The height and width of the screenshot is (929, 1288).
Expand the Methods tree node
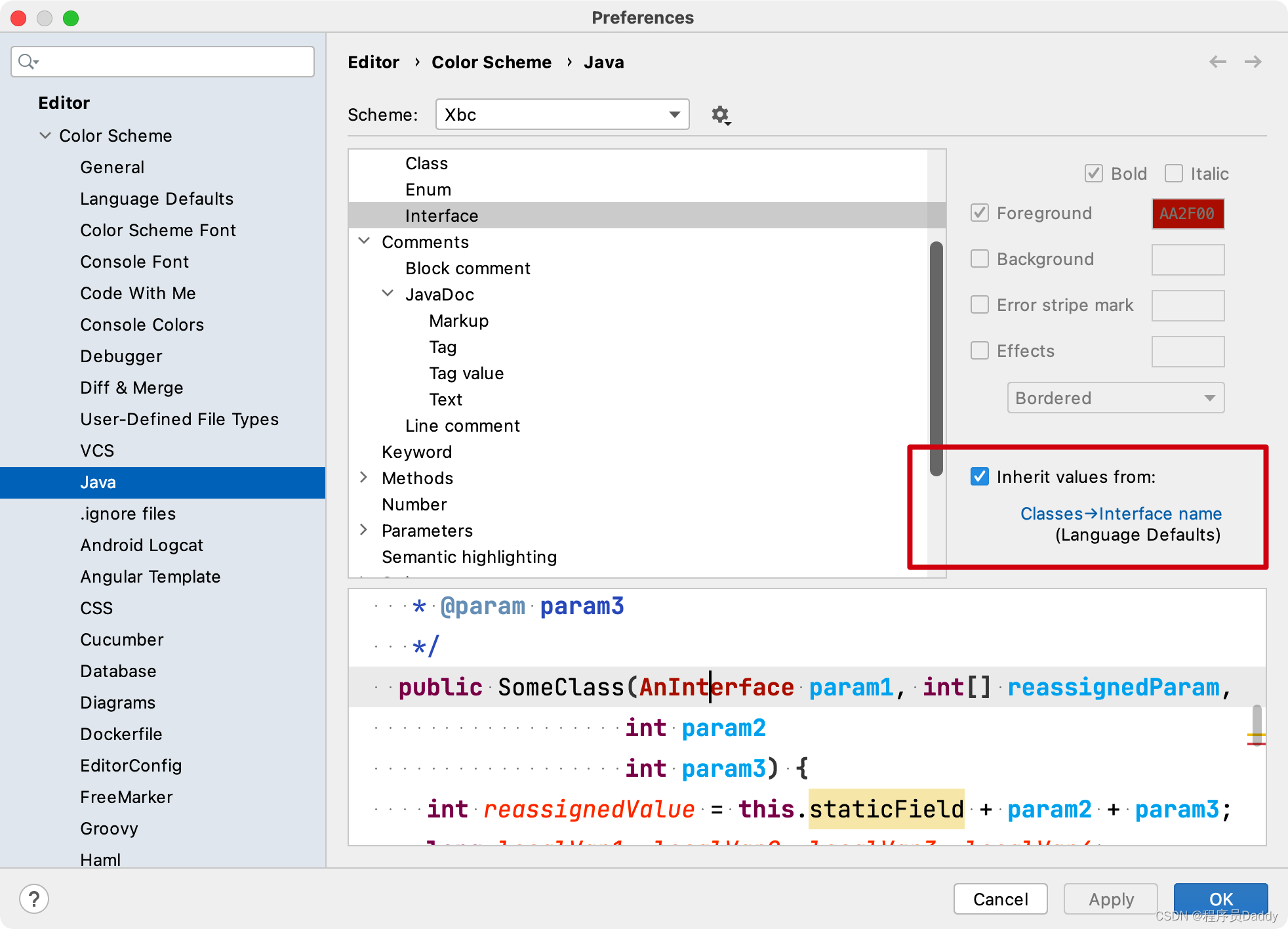(365, 478)
